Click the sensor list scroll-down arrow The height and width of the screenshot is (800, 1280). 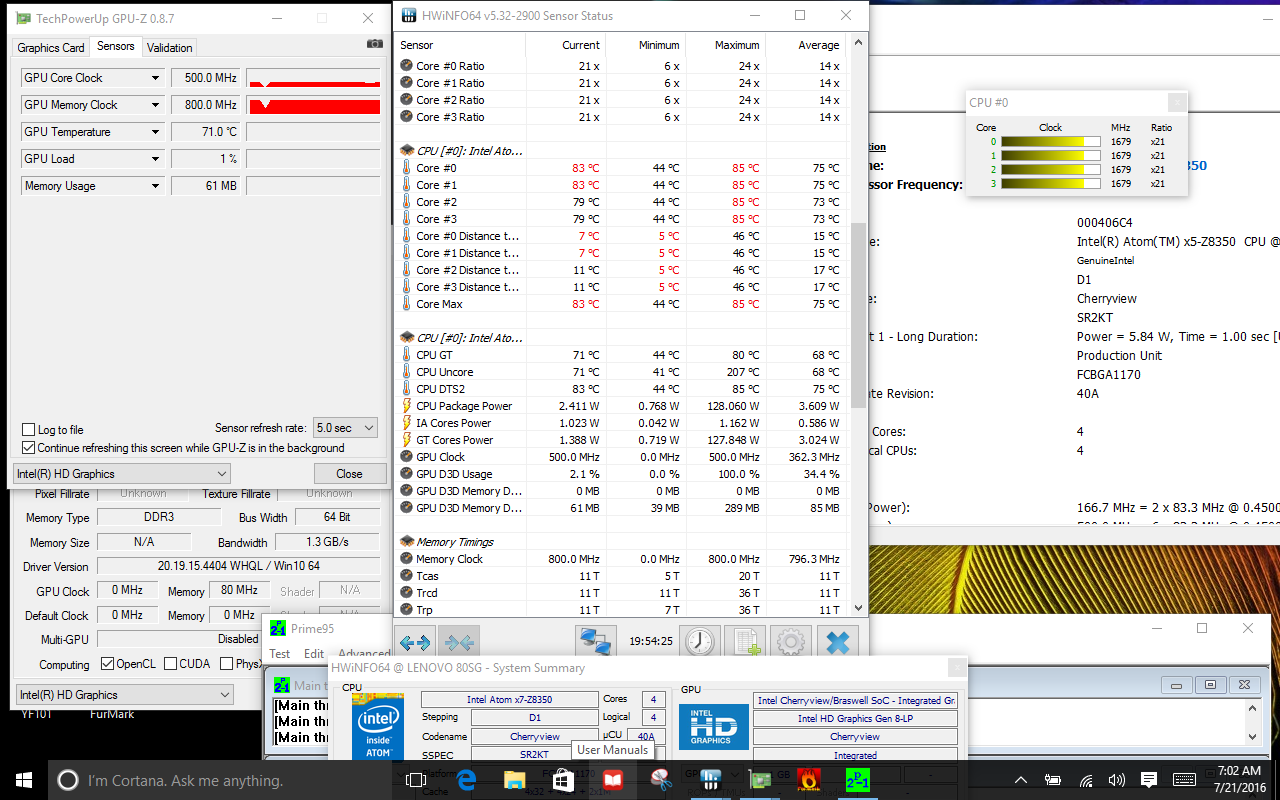click(x=858, y=607)
